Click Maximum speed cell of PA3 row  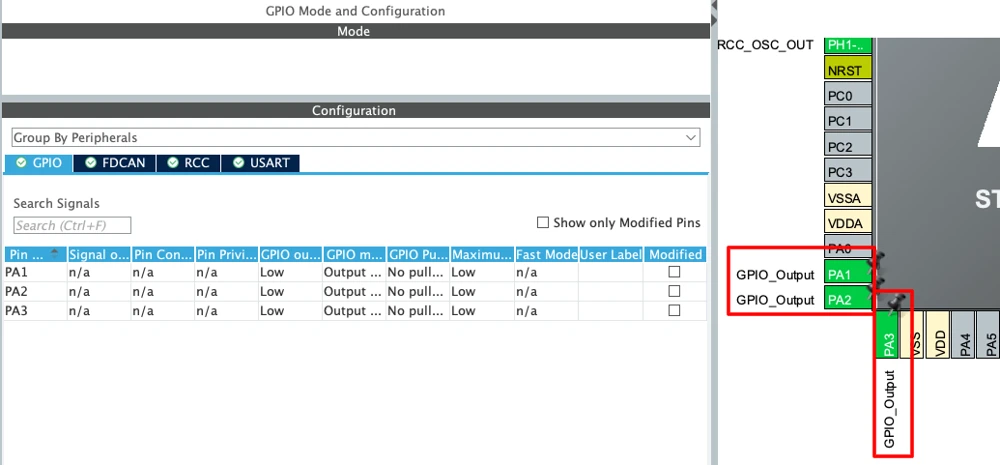tap(482, 311)
